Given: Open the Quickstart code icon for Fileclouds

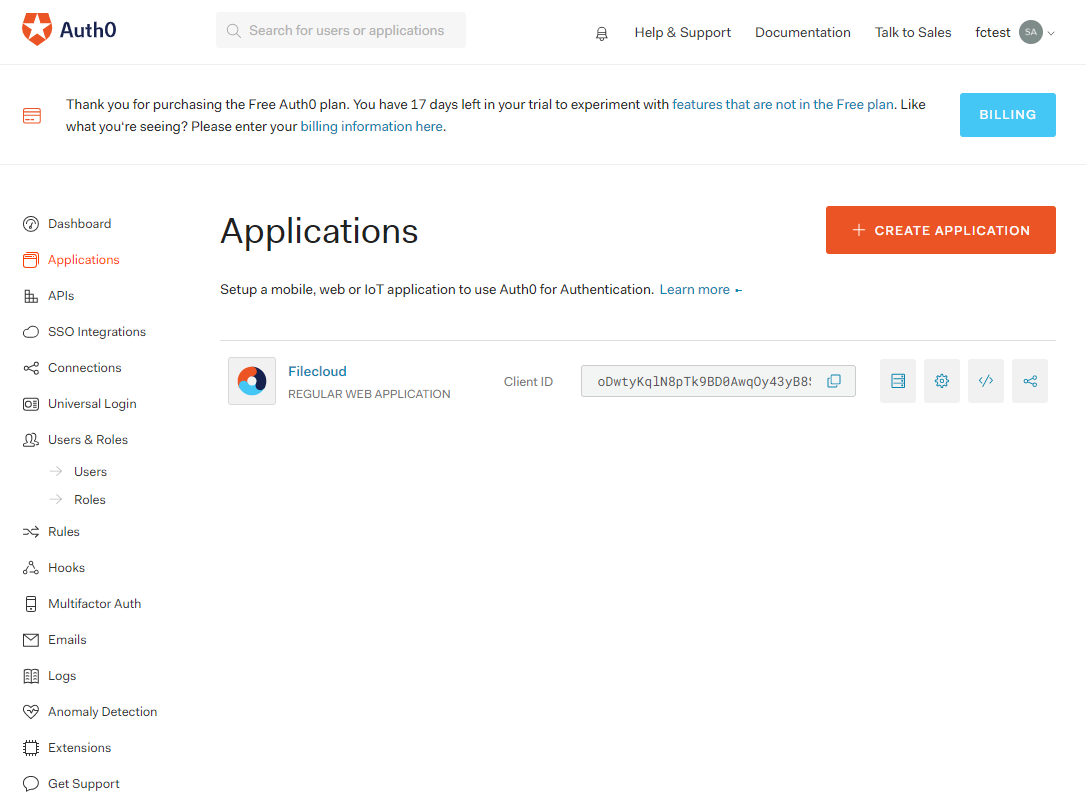Looking at the screenshot, I should [985, 381].
